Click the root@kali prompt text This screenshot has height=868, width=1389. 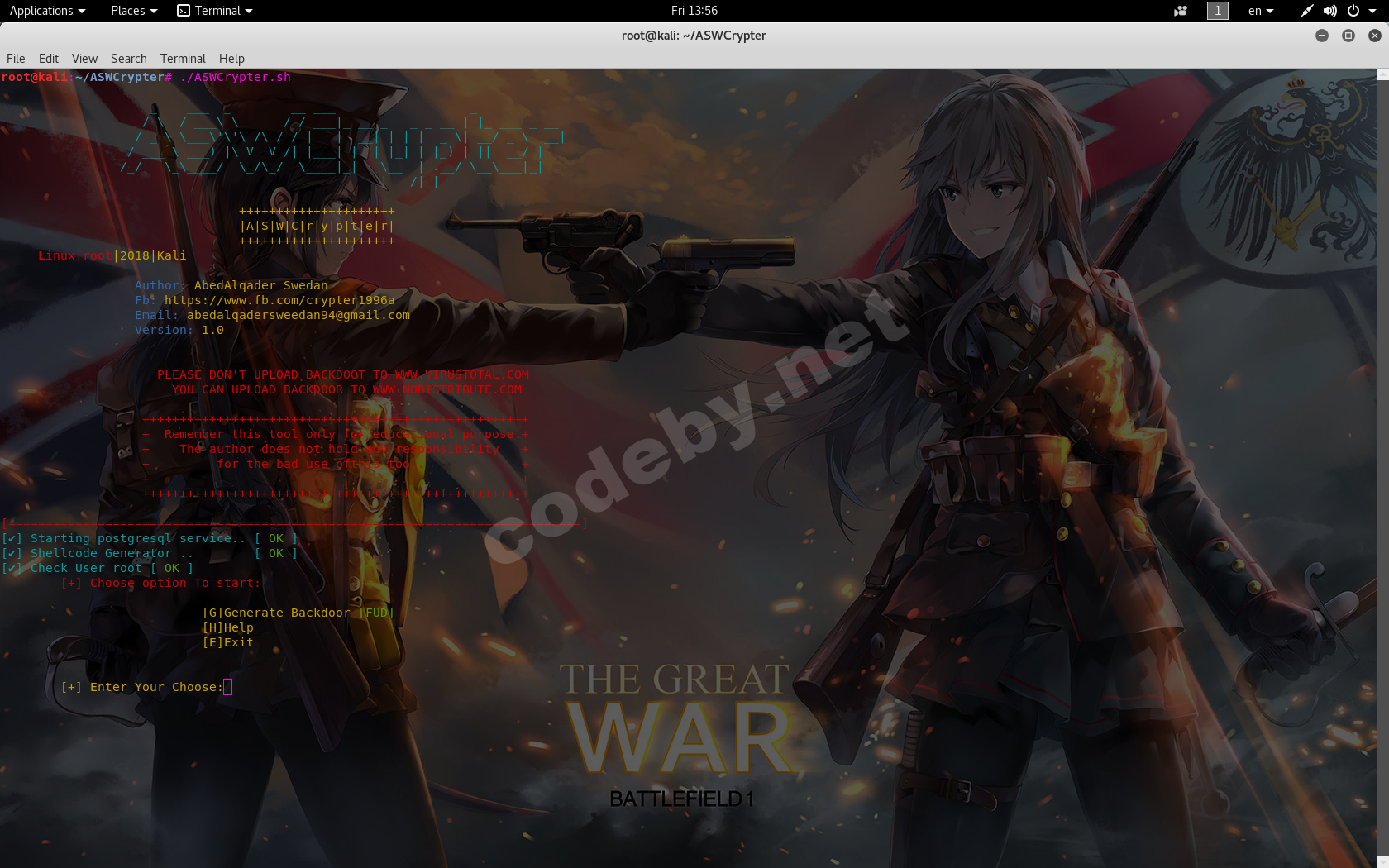pos(35,77)
